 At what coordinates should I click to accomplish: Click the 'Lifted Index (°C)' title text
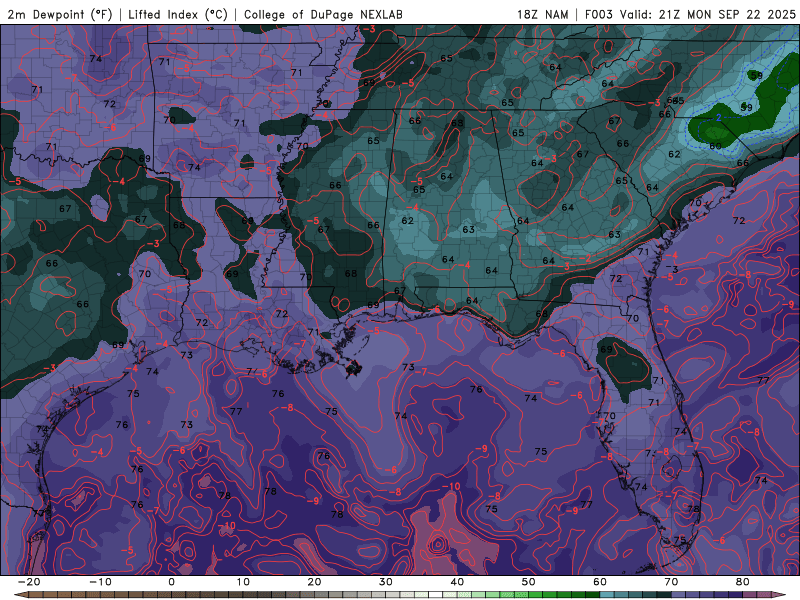tap(178, 15)
